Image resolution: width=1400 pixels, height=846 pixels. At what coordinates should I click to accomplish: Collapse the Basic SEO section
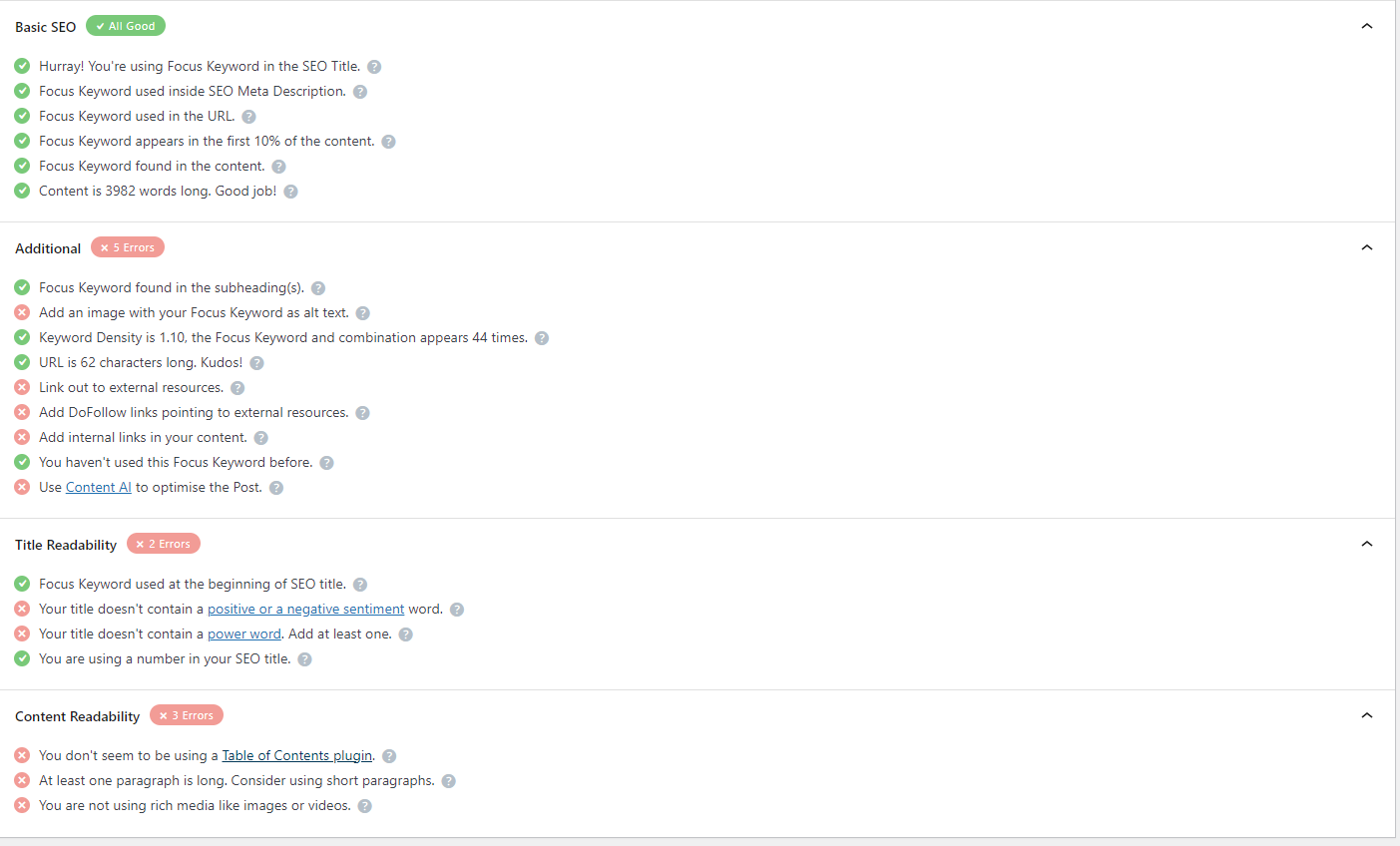tap(1367, 26)
